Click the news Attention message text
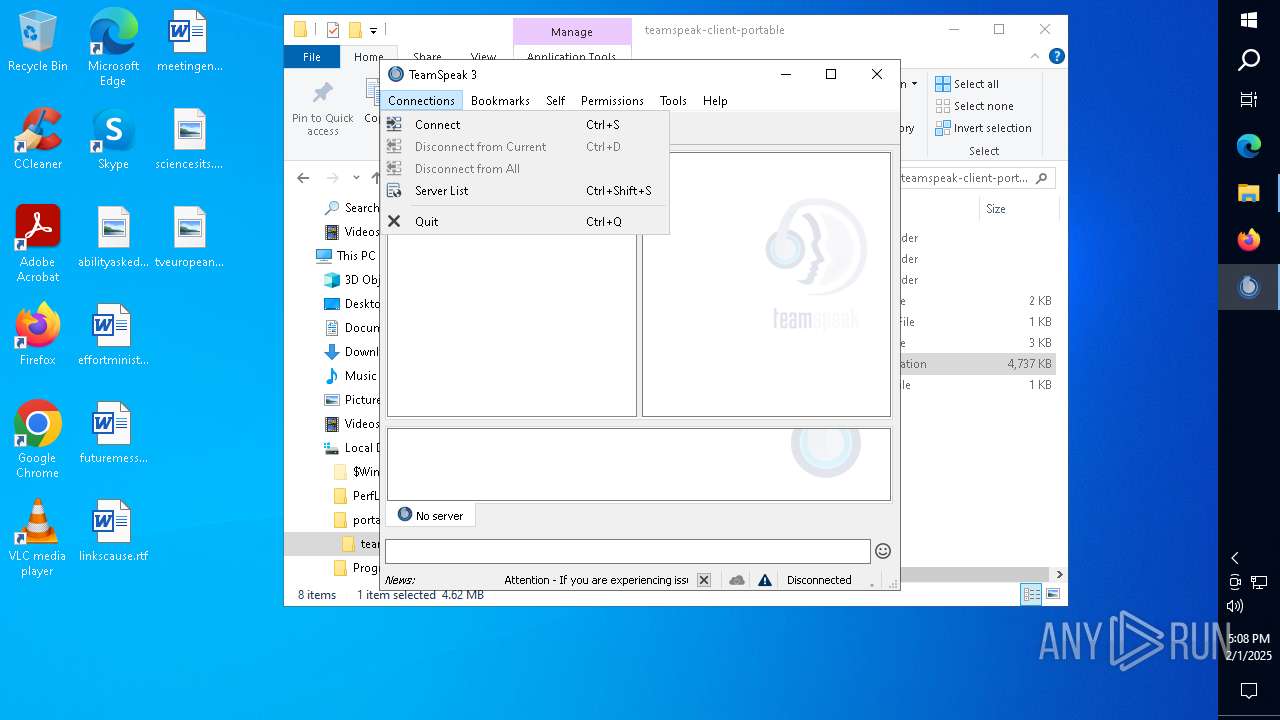 (x=596, y=580)
